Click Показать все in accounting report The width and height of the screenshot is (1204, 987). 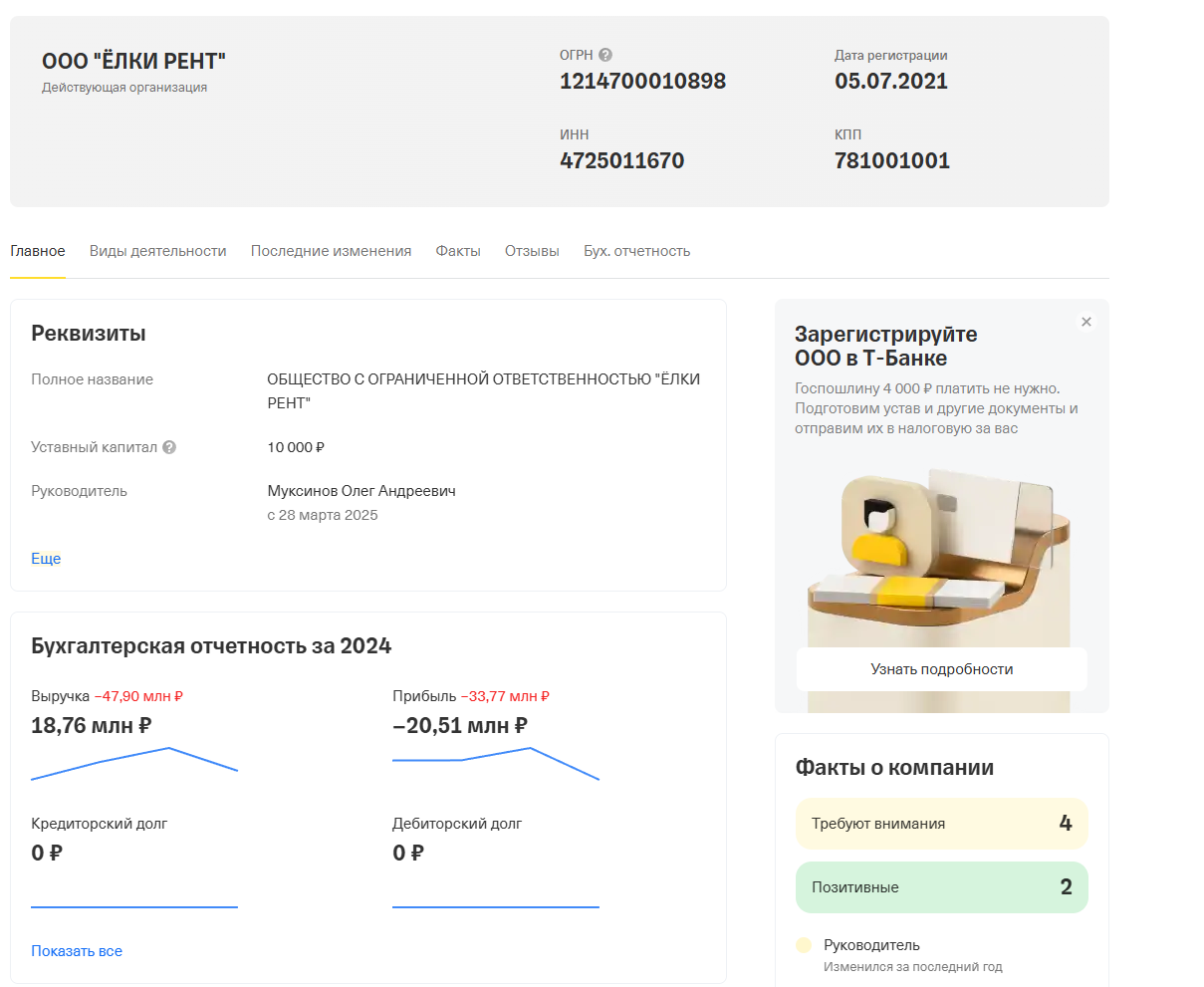77,951
